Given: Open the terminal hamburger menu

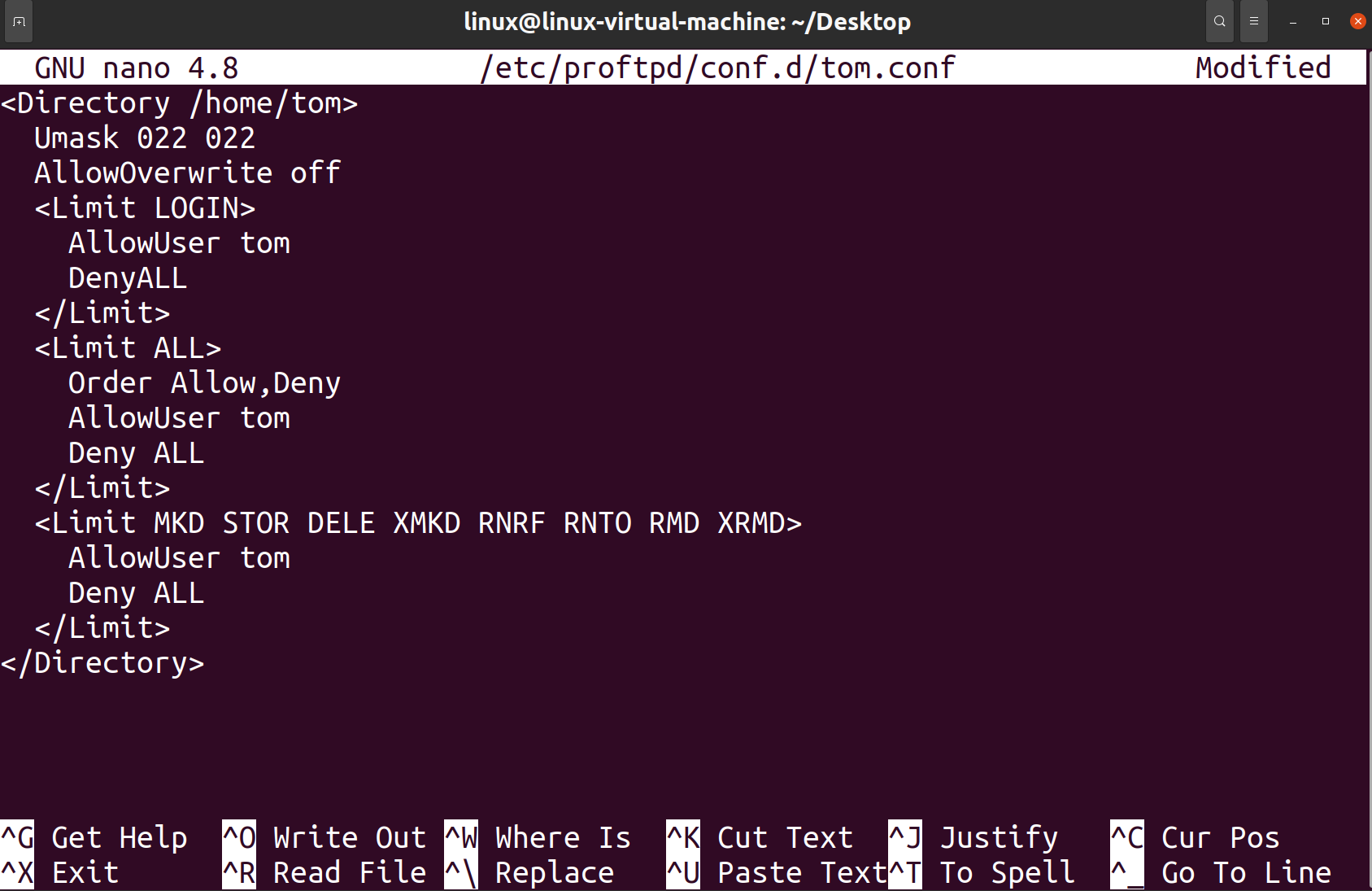Looking at the screenshot, I should point(1253,21).
